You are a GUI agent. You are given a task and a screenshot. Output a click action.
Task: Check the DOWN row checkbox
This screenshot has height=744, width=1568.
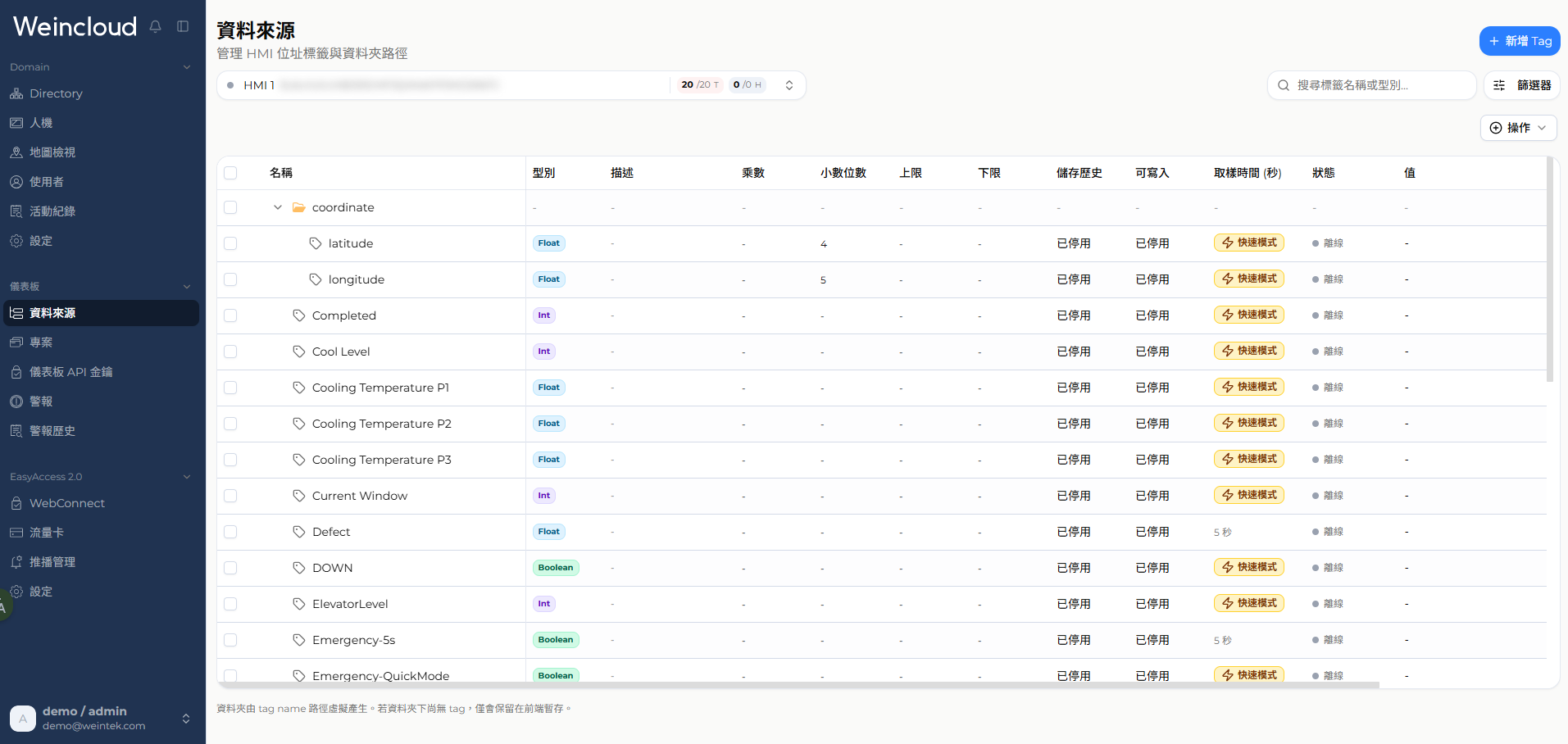tap(230, 568)
